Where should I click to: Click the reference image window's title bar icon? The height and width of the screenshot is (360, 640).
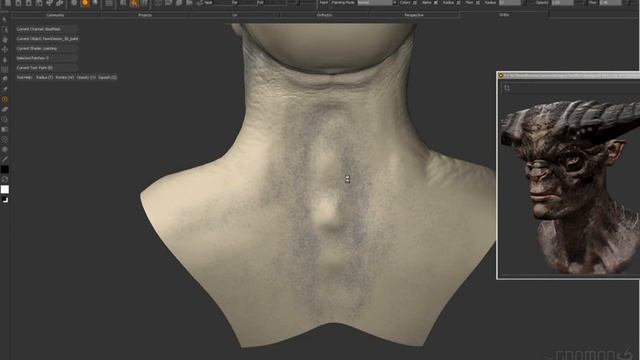click(501, 76)
